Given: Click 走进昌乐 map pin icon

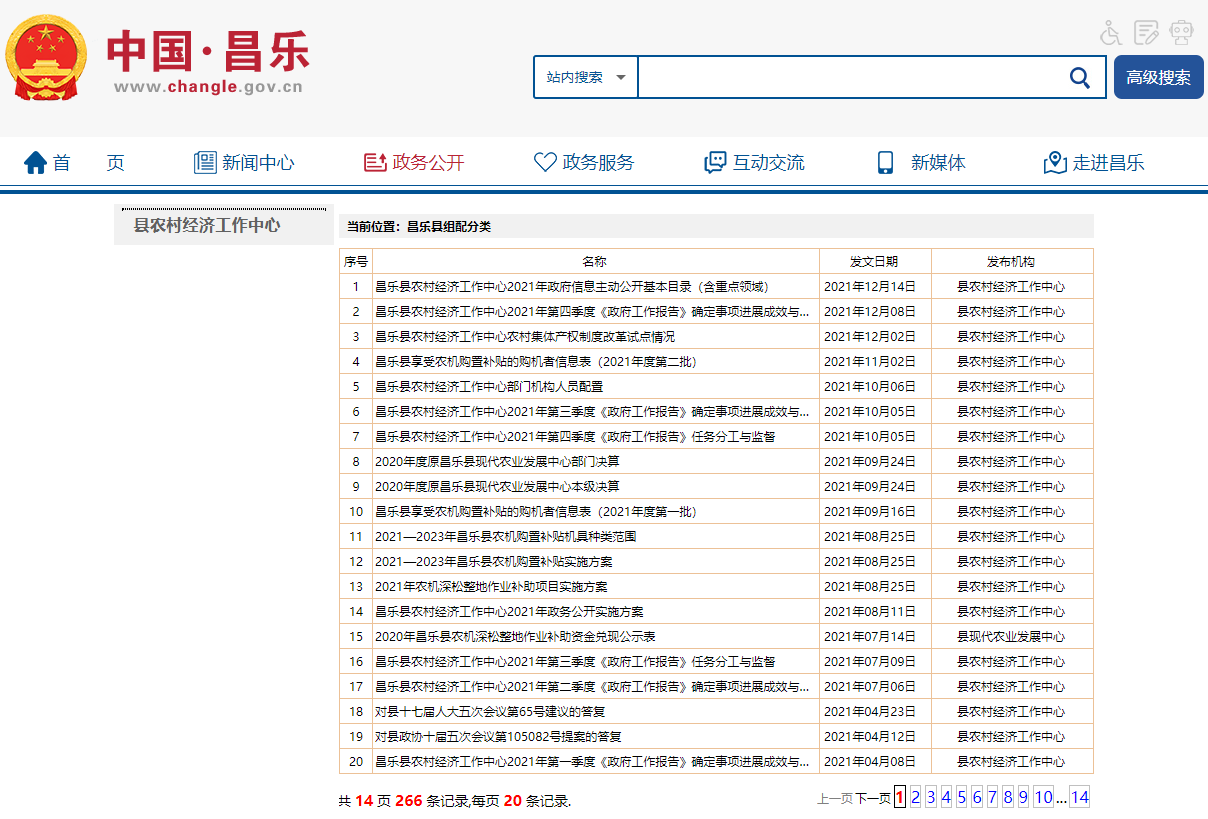Looking at the screenshot, I should coord(1055,163).
